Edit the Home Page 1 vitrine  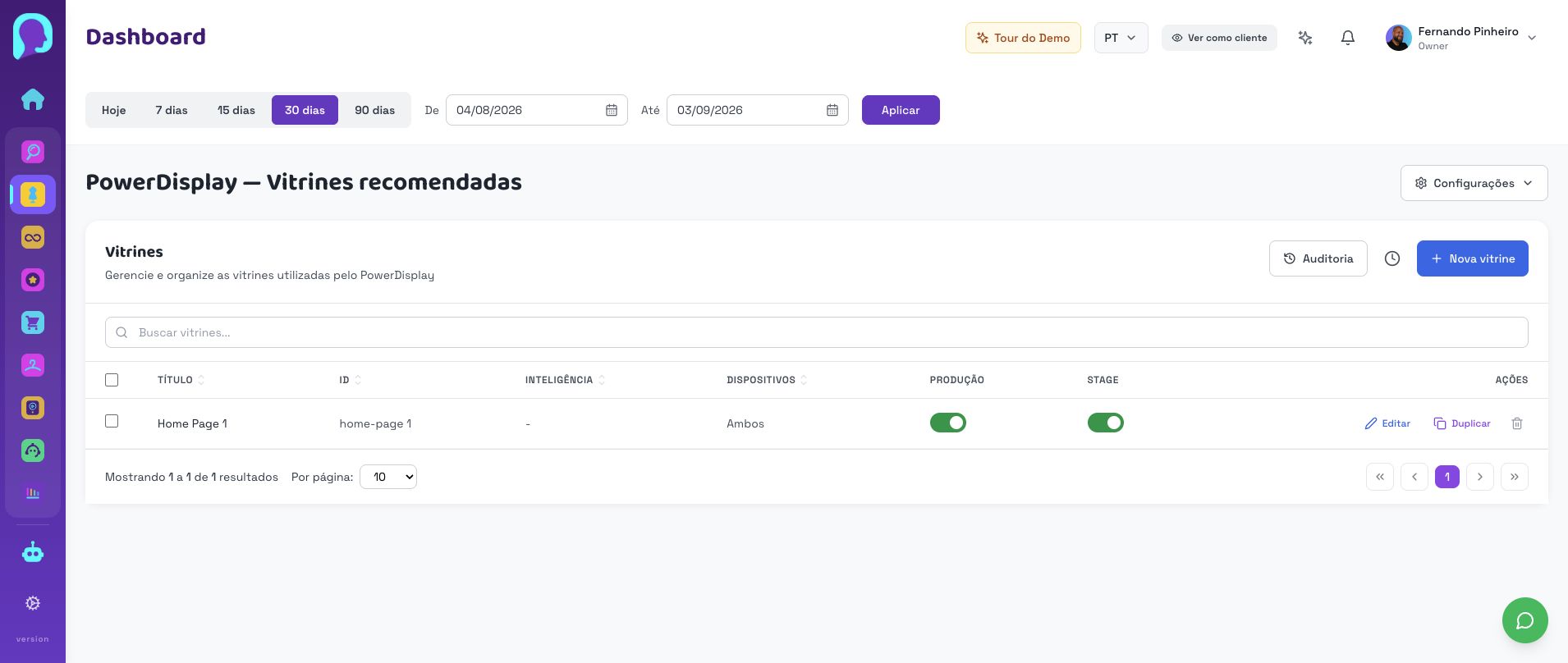click(x=1387, y=423)
